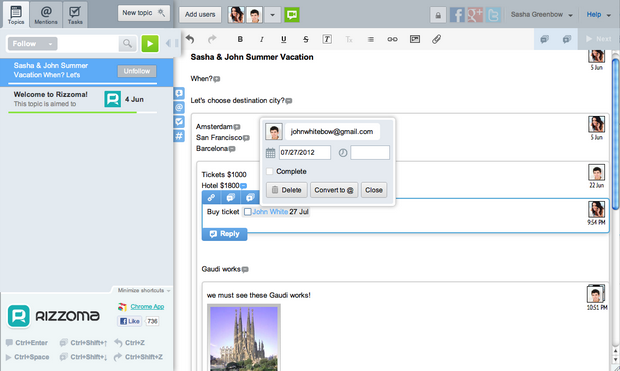Open Sasha Greenbow account menu
The width and height of the screenshot is (620, 371).
(x=541, y=15)
